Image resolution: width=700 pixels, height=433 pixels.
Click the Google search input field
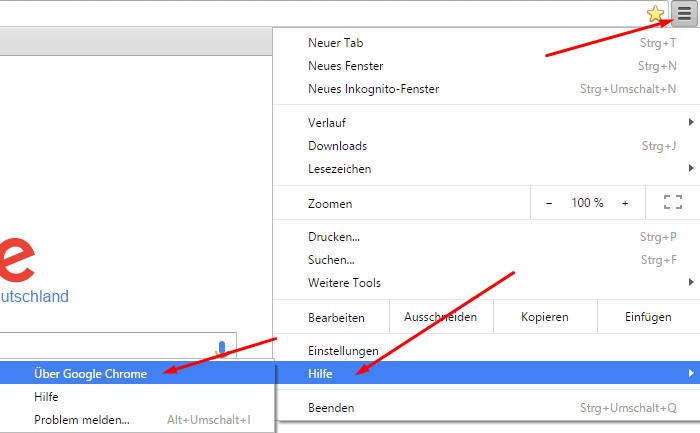point(118,345)
